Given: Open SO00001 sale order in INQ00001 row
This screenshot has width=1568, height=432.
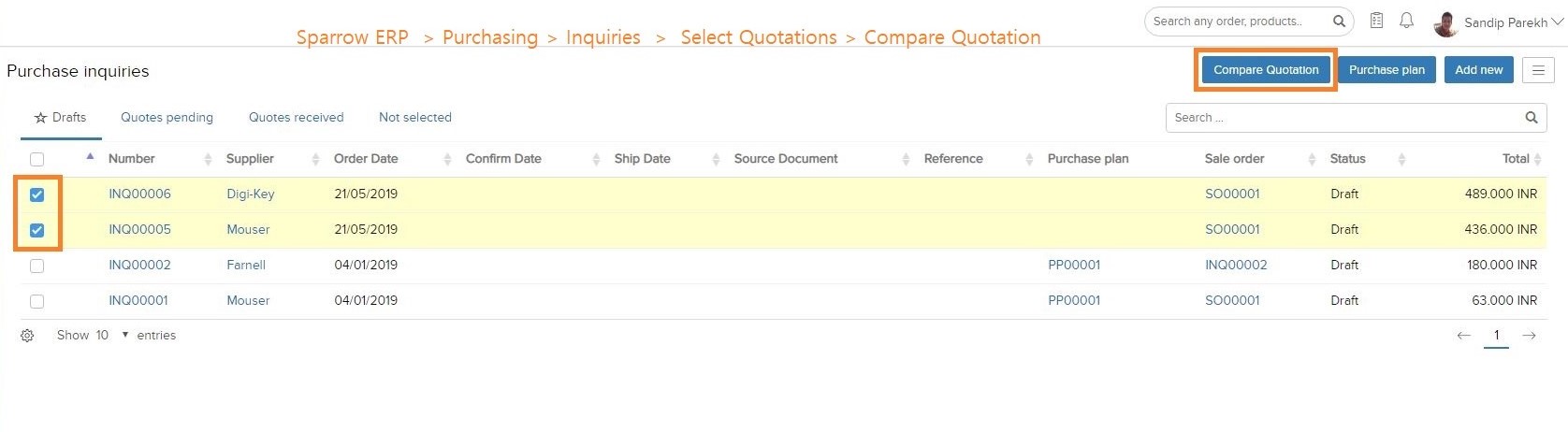Looking at the screenshot, I should tap(1232, 301).
